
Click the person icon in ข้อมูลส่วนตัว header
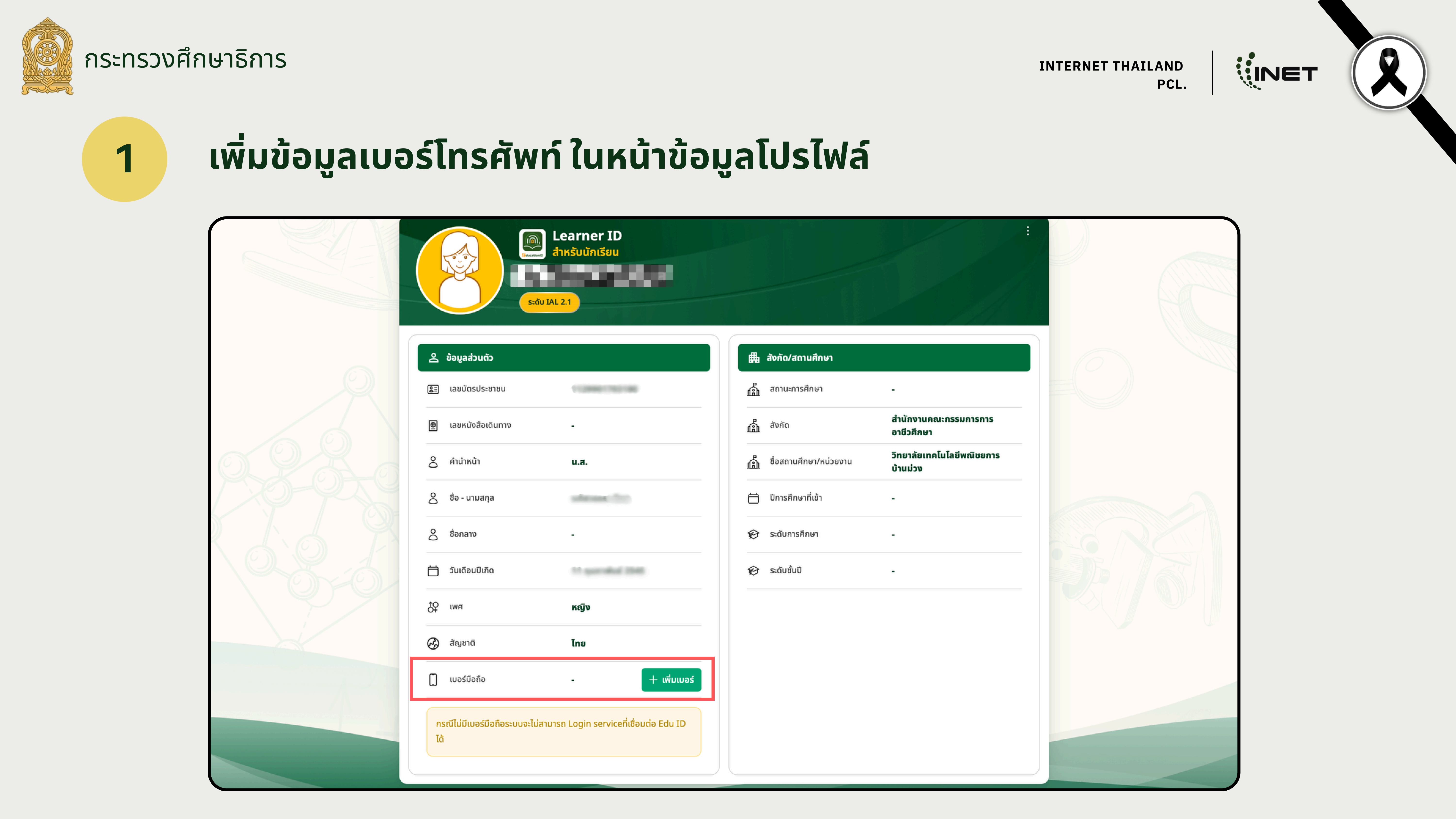pyautogui.click(x=433, y=358)
